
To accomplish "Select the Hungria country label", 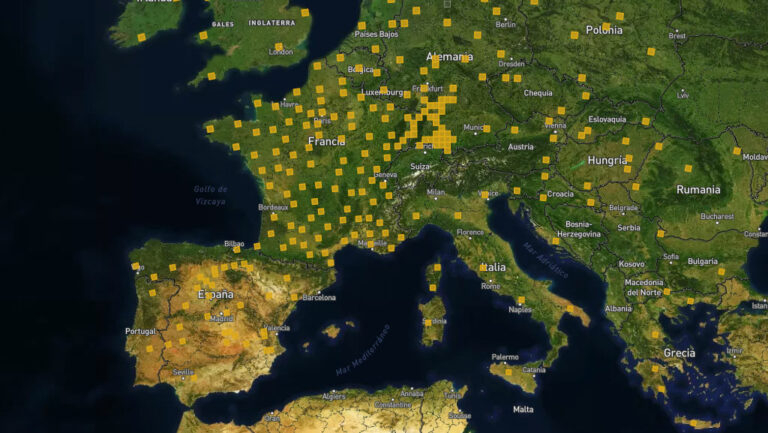I will (x=607, y=160).
